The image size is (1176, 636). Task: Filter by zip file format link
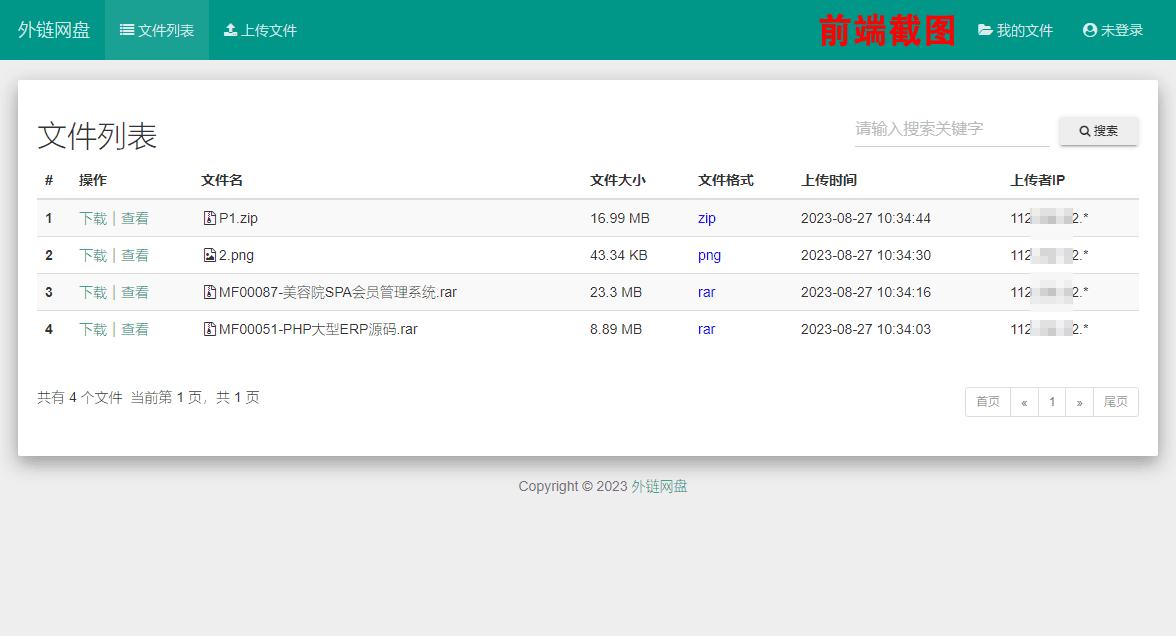(706, 218)
